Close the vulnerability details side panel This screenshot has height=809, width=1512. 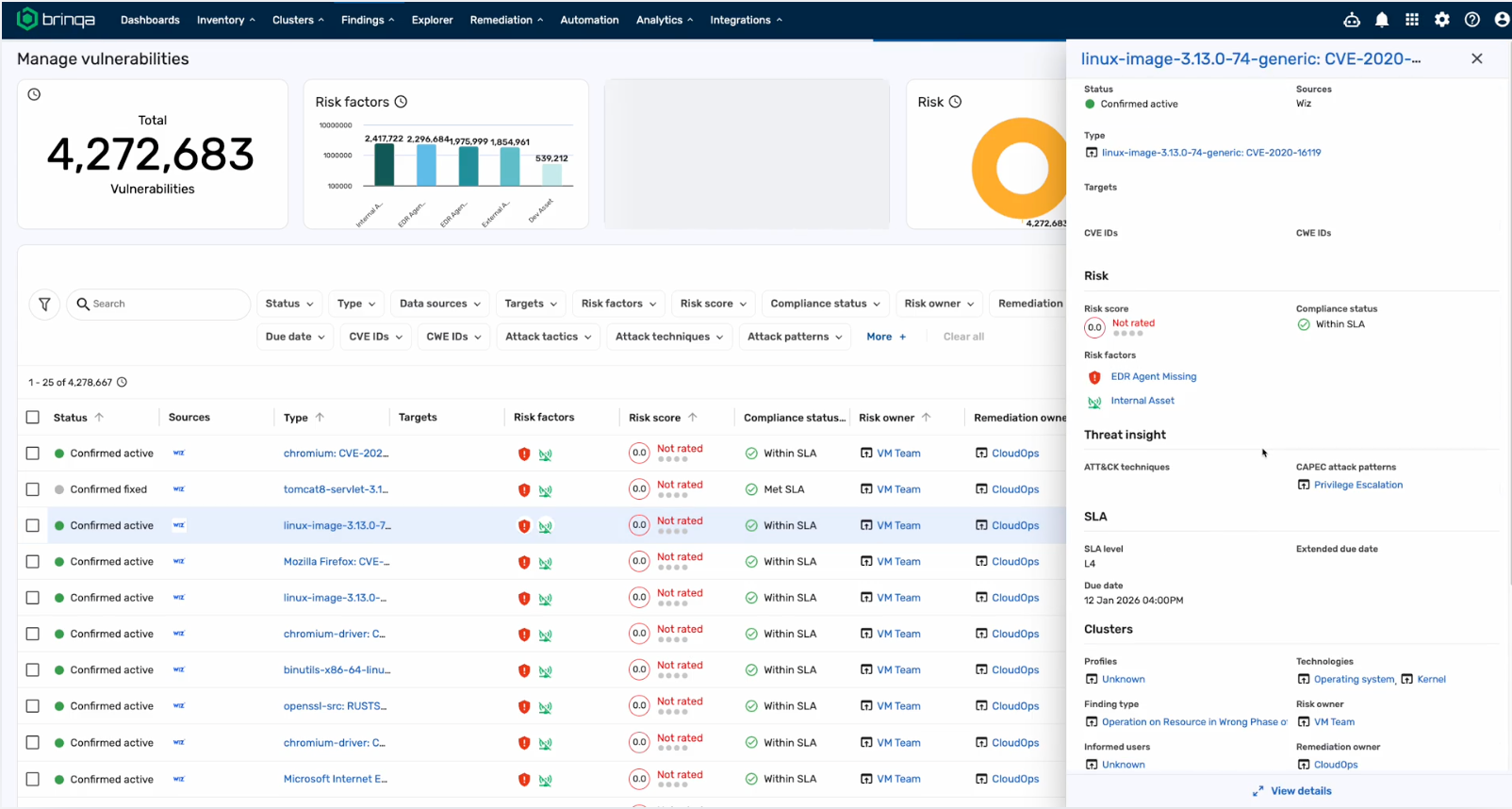point(1476,58)
